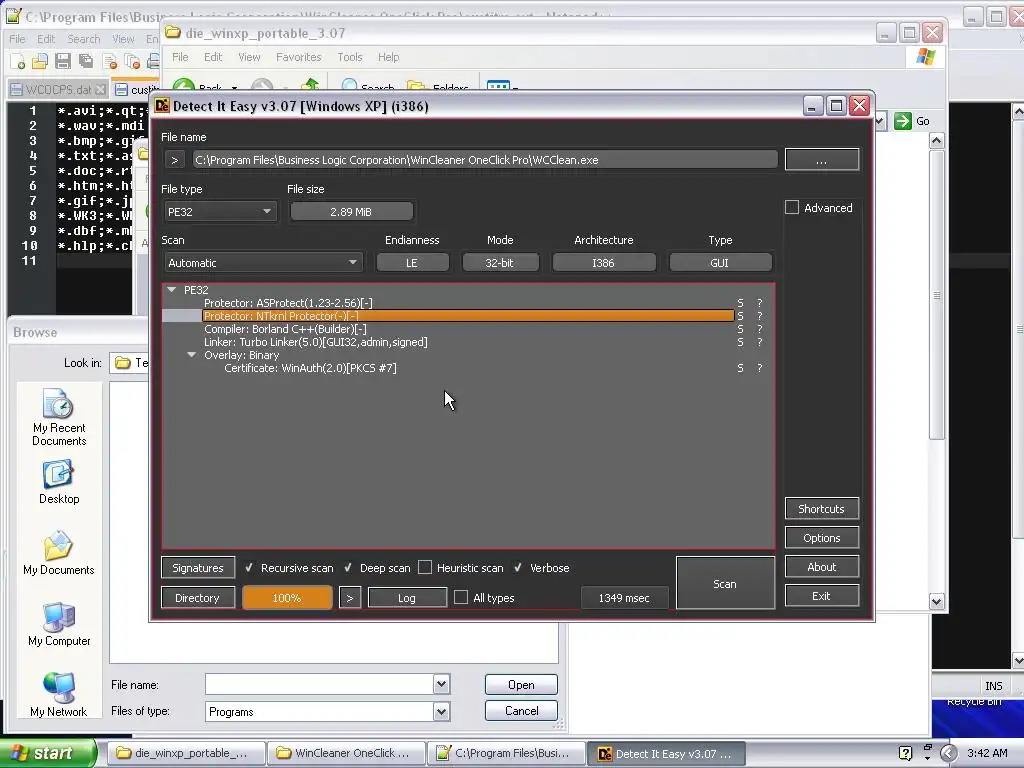This screenshot has width=1024, height=768.
Task: Open the File type PE32 dropdown
Action: tap(220, 212)
